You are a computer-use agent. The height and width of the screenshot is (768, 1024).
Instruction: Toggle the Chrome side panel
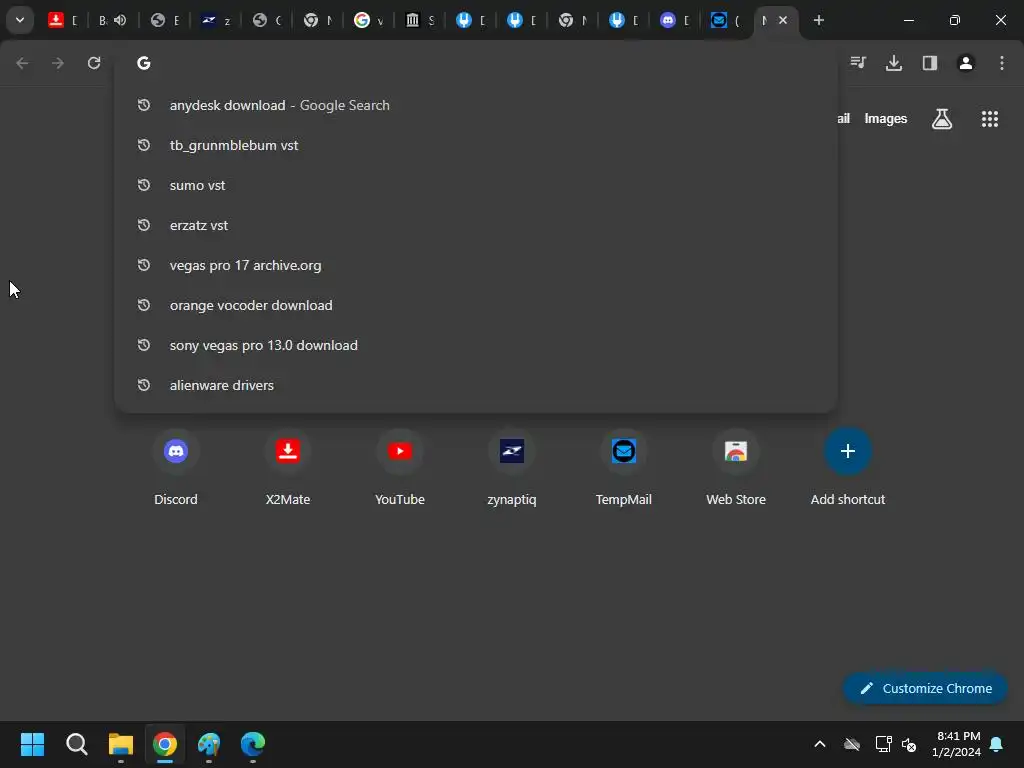pos(930,63)
